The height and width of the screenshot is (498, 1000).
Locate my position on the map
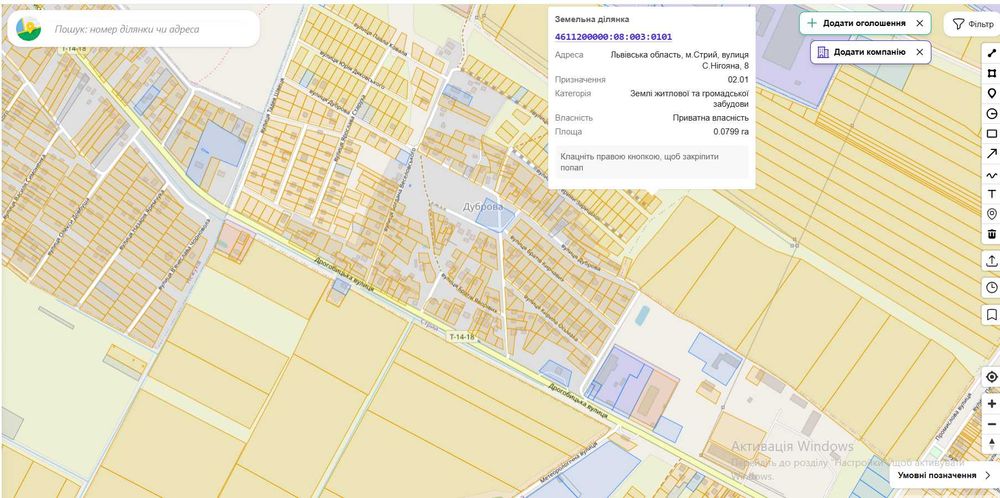click(x=991, y=377)
